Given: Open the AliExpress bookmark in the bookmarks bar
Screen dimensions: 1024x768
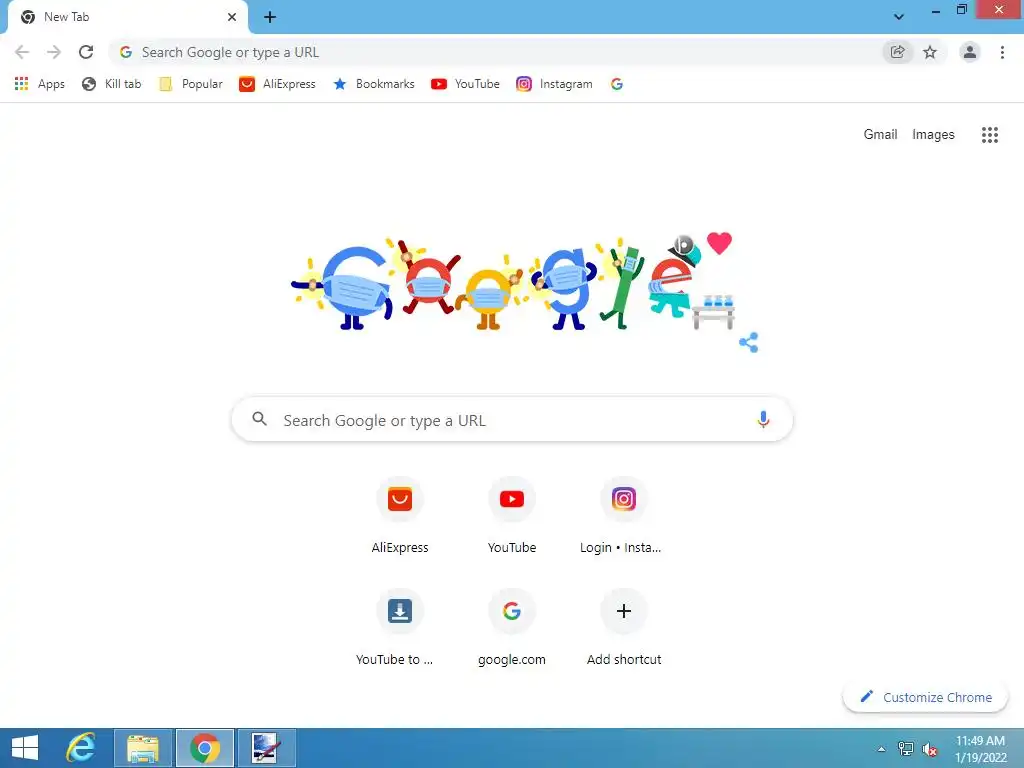Looking at the screenshot, I should (x=277, y=84).
